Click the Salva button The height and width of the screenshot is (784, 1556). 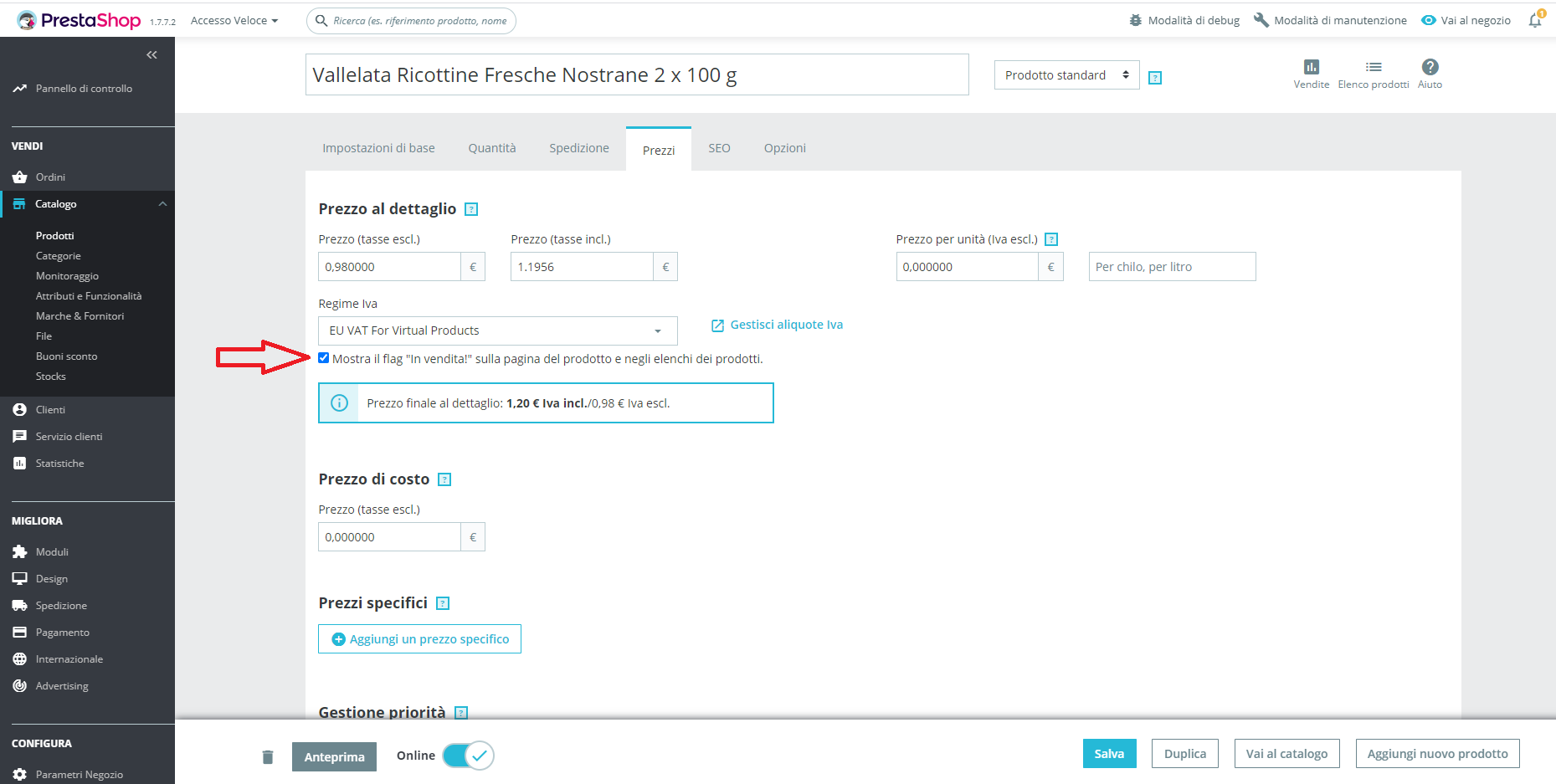[1110, 754]
